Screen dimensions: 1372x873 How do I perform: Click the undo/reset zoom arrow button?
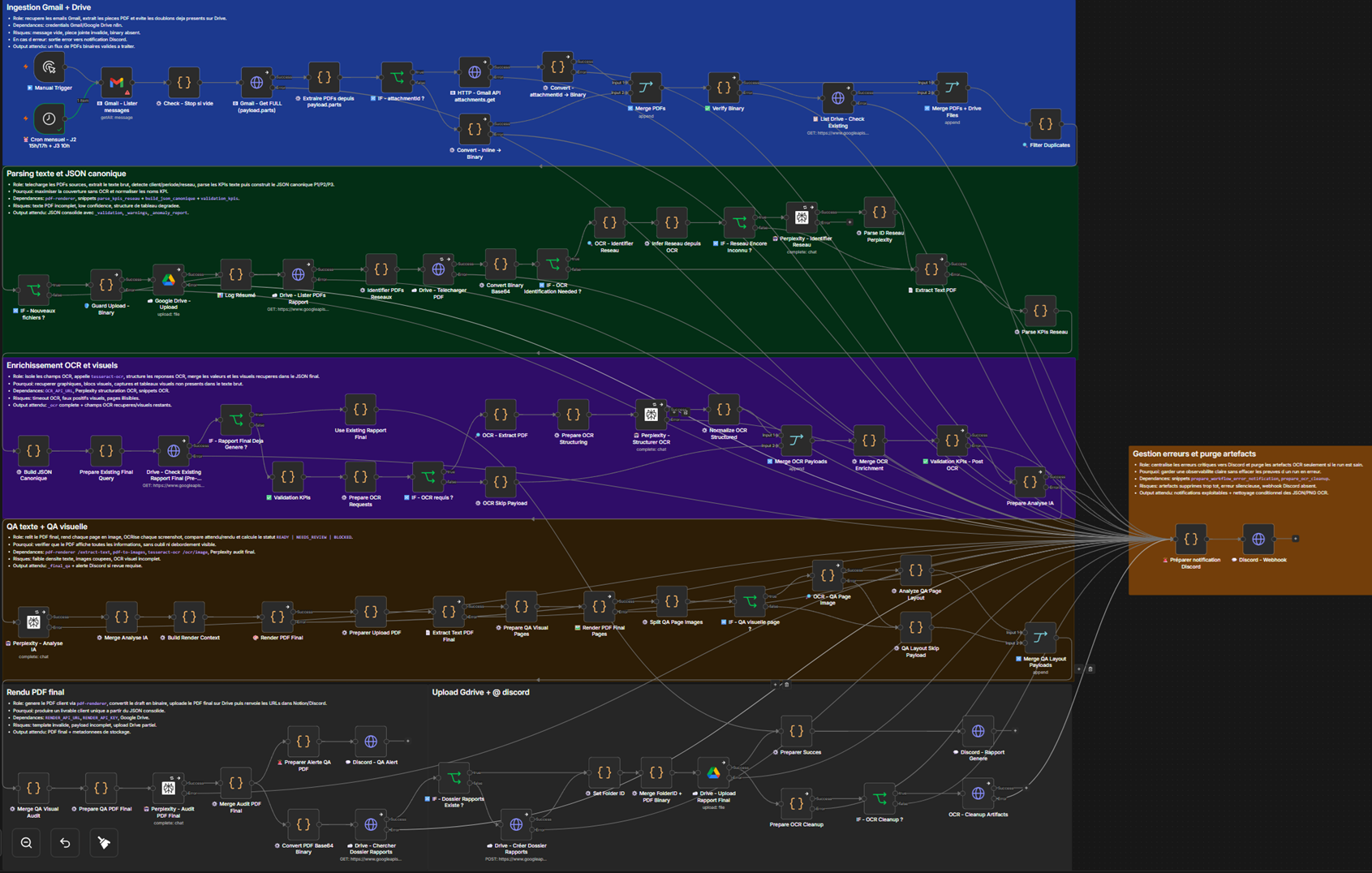[65, 843]
